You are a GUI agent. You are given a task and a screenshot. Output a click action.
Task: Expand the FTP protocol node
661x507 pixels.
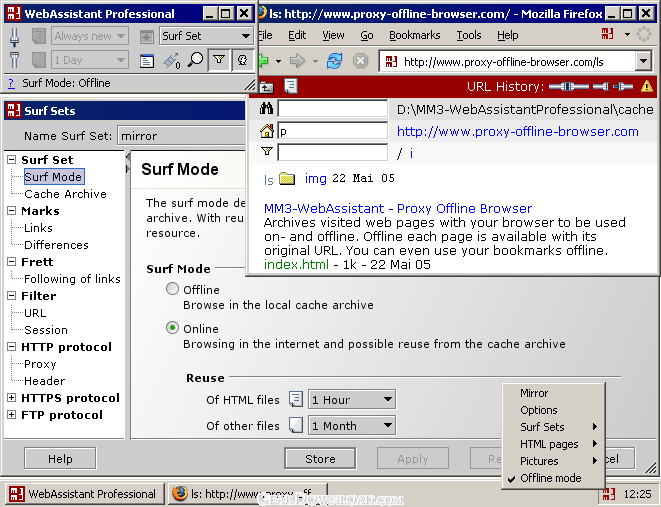tap(12, 415)
